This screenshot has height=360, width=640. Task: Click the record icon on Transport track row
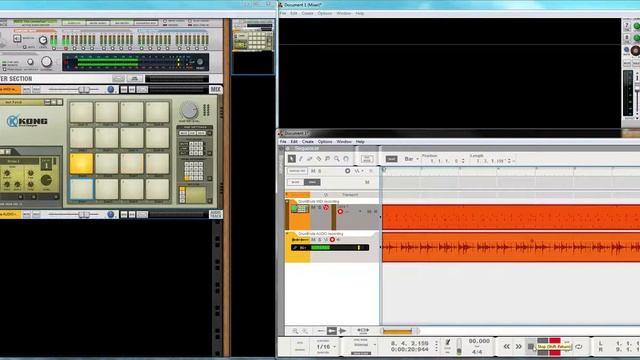(x=347, y=171)
